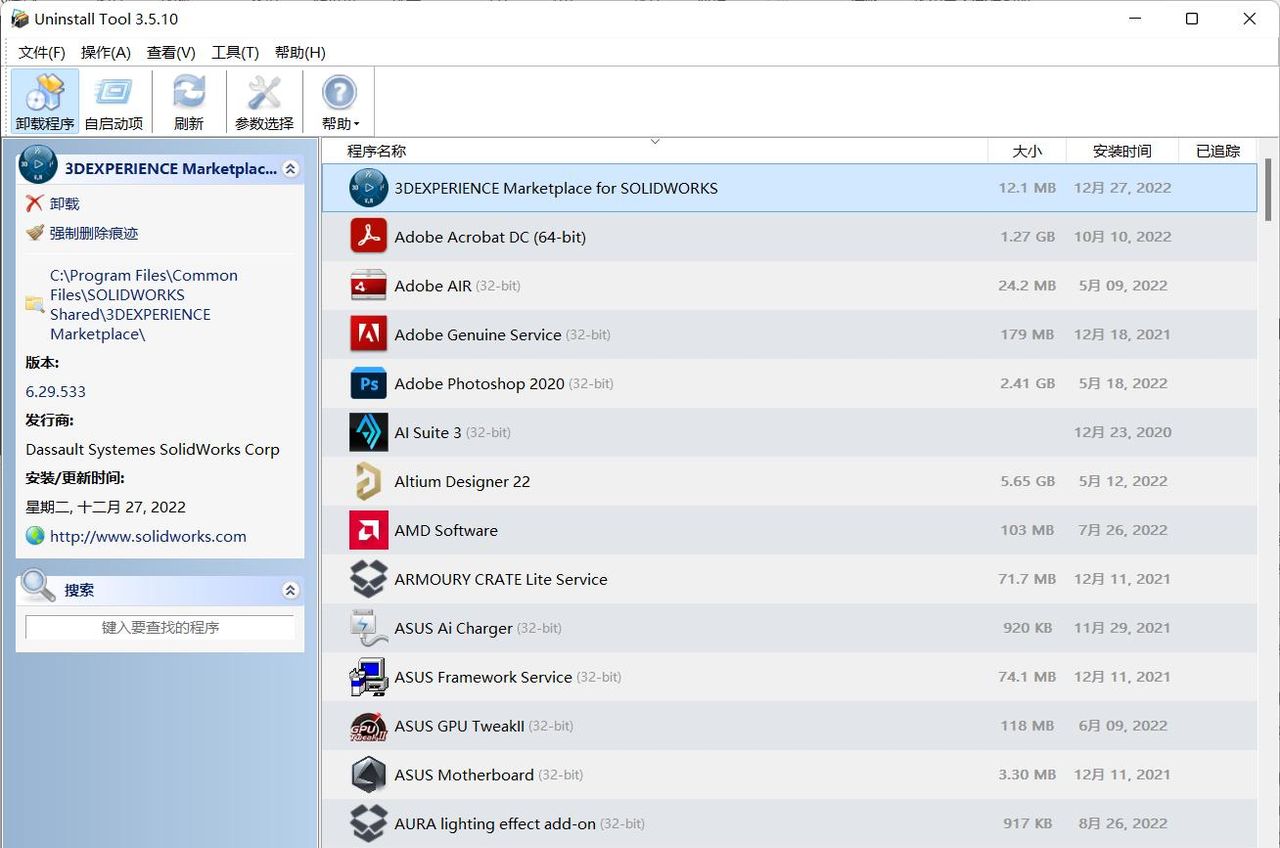Click 强制删除痕迹 force removal link

click(94, 232)
